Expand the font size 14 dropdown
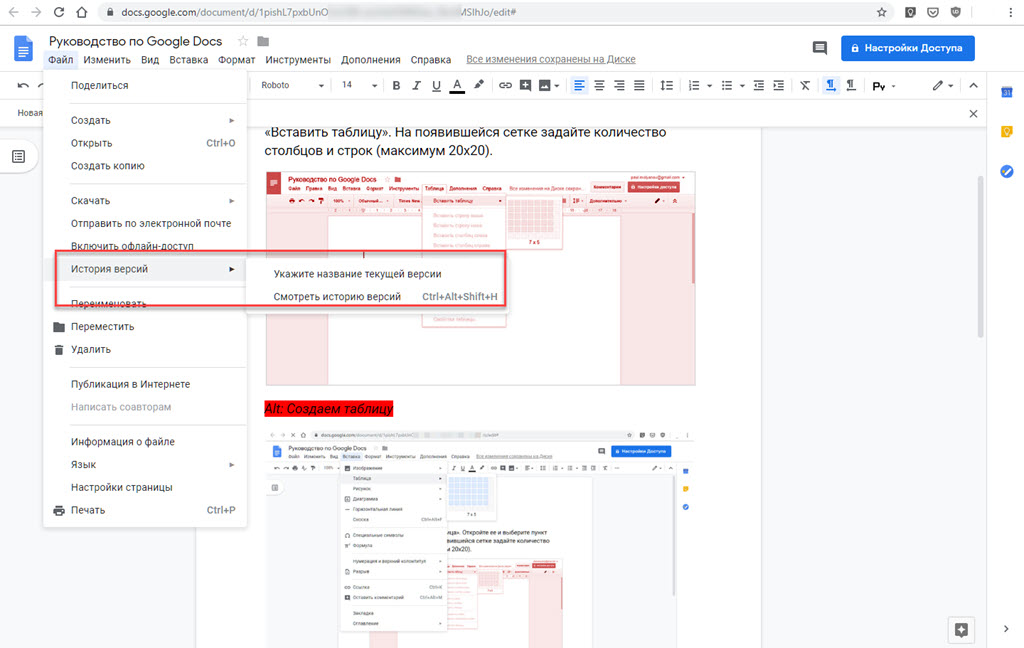1024x648 pixels. pos(358,86)
